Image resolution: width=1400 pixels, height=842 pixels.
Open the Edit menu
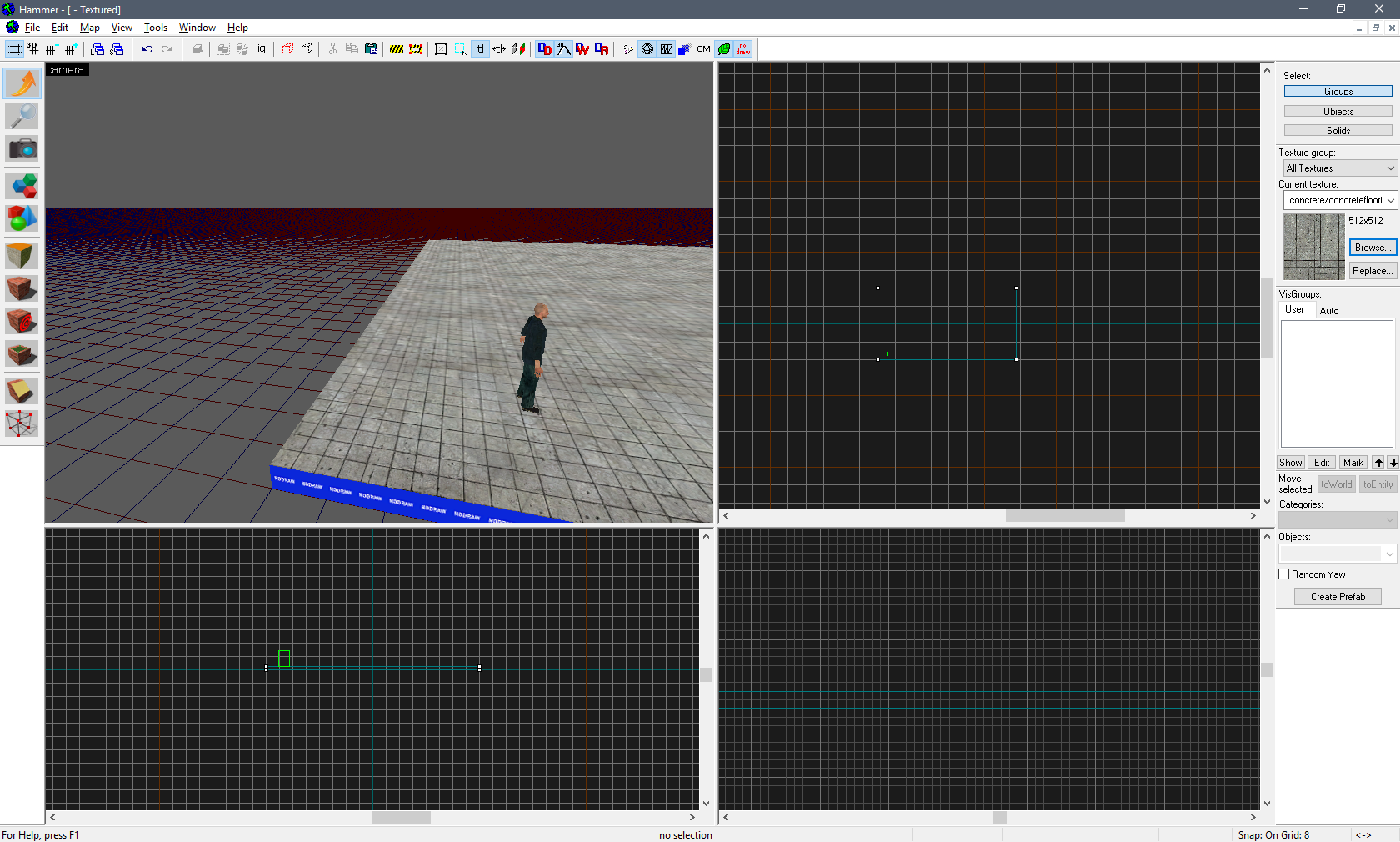click(60, 28)
